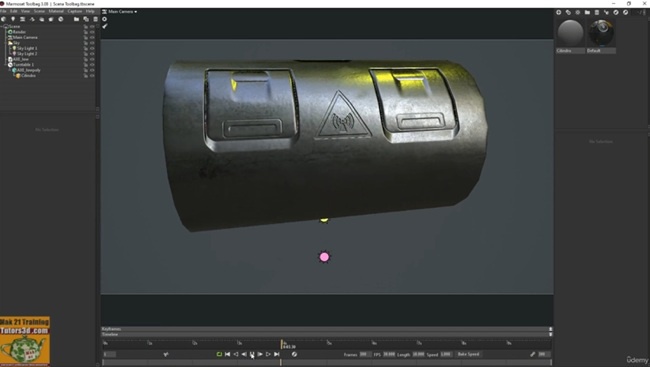Toggle visibility eye of Cilindro row
The width and height of the screenshot is (650, 367).
(x=92, y=75)
